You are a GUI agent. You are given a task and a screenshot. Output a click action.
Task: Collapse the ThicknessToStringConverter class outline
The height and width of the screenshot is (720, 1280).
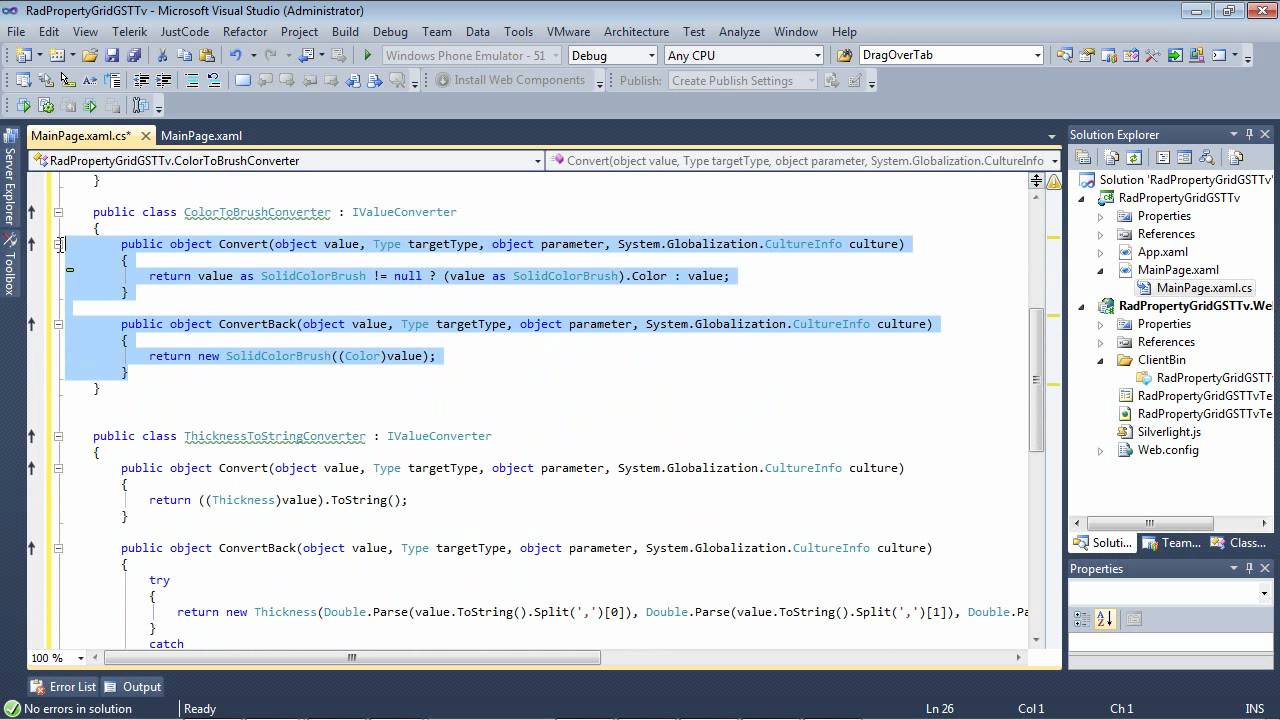[58, 436]
